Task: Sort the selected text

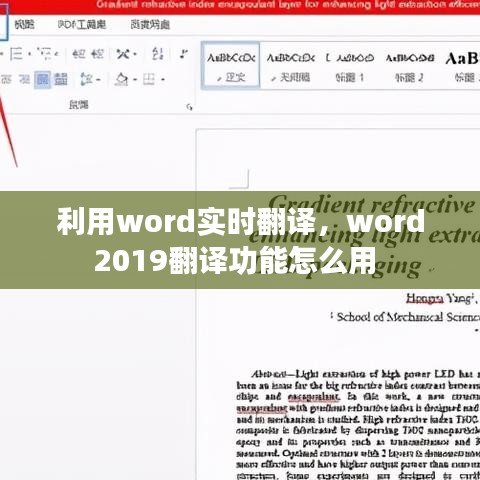Action: [157, 54]
